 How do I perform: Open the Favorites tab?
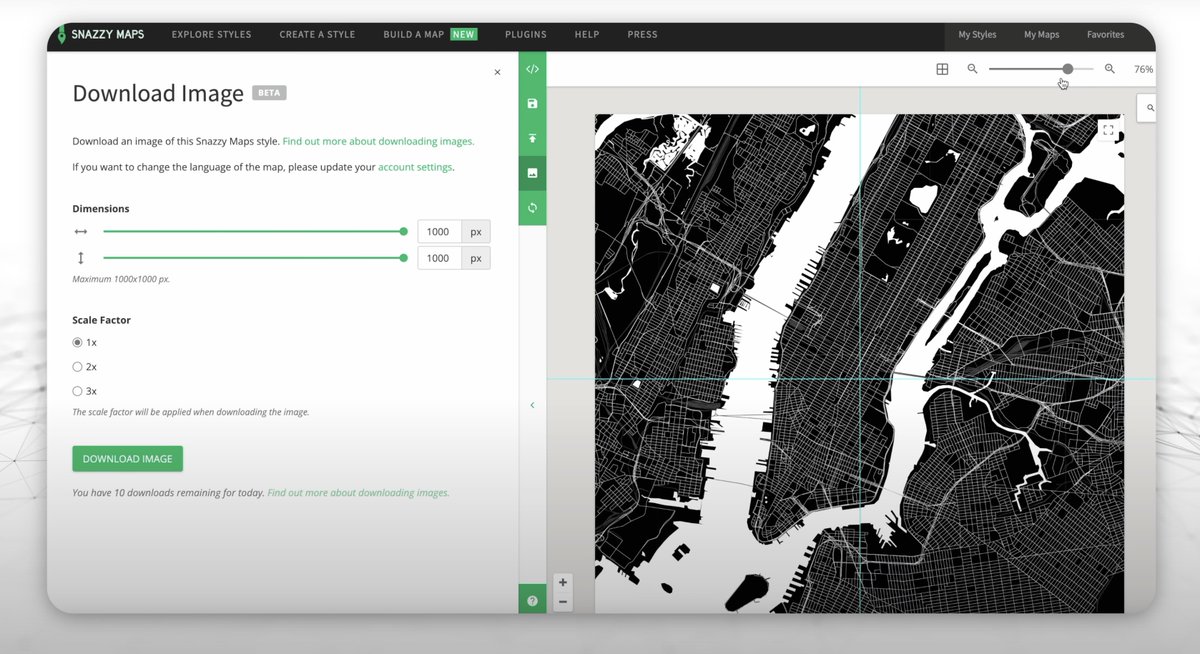(x=1105, y=34)
